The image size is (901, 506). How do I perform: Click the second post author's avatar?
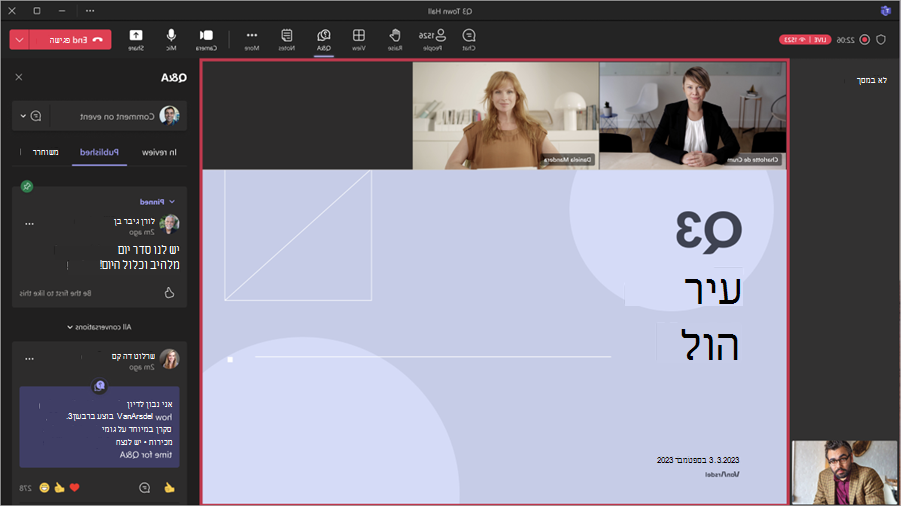[170, 359]
